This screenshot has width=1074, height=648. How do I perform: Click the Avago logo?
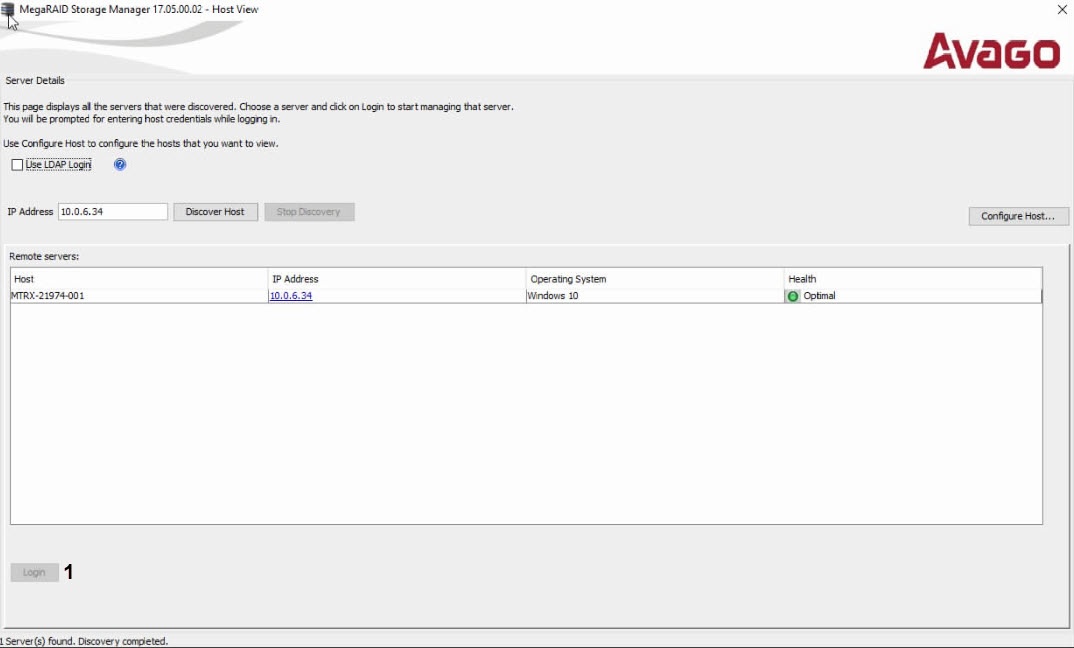[991, 51]
